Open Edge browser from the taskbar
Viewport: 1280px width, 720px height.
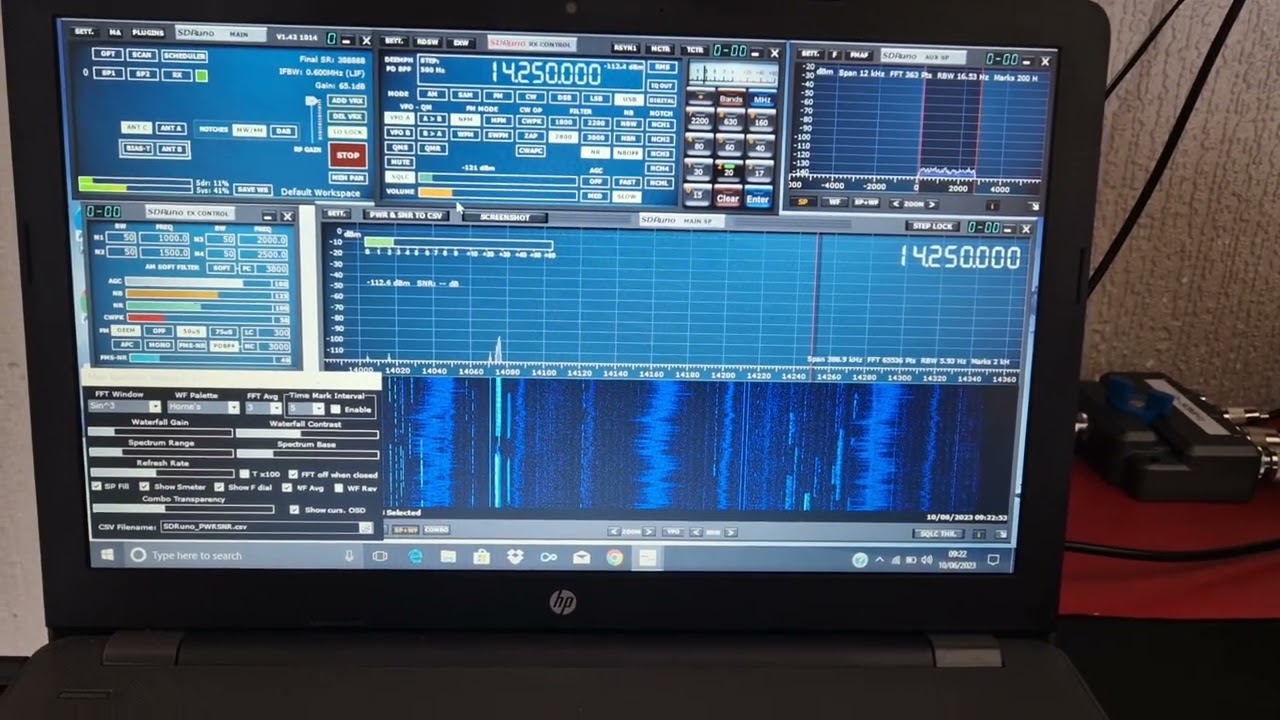[x=415, y=556]
